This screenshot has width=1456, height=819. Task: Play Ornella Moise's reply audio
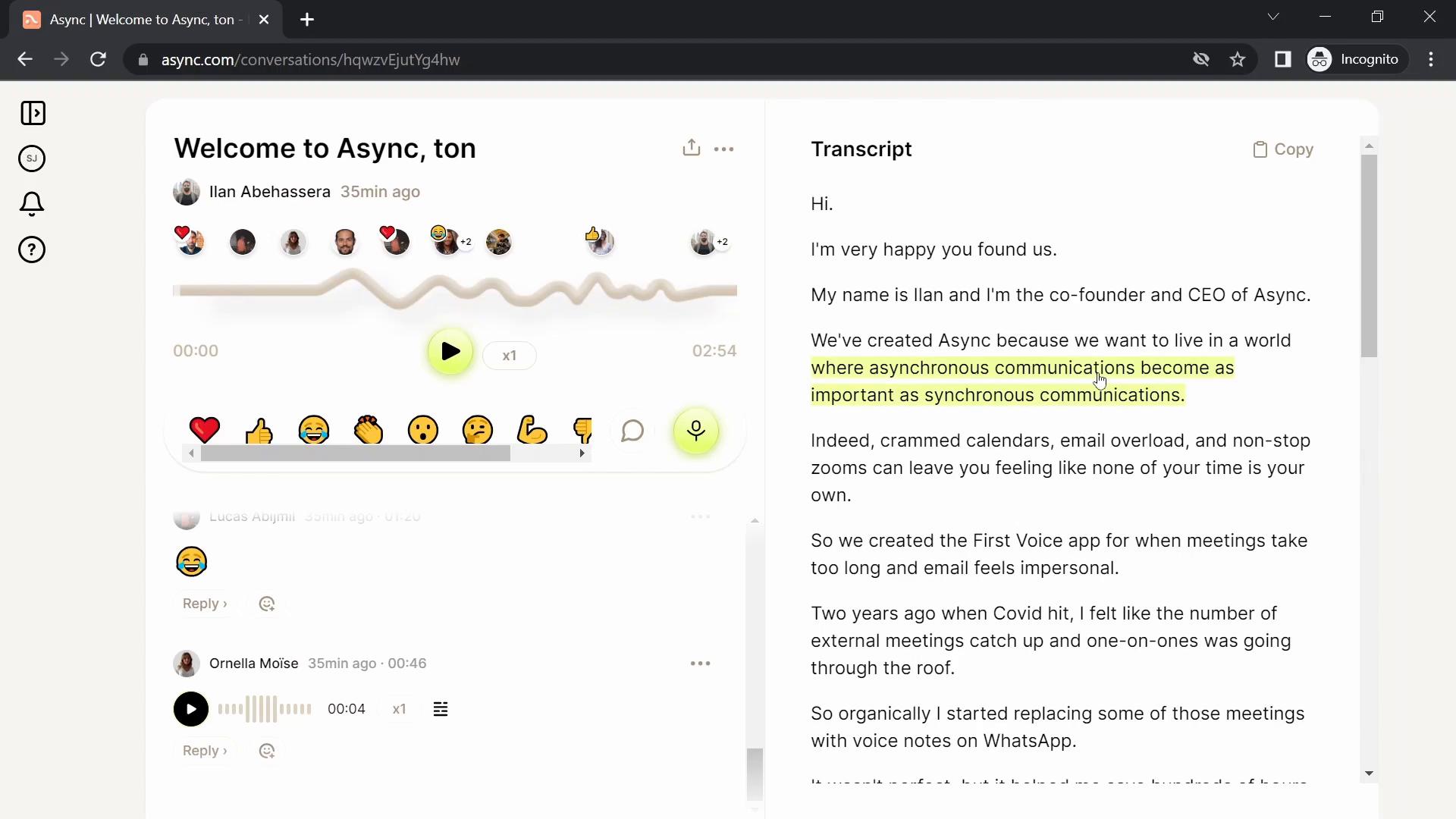pyautogui.click(x=192, y=709)
